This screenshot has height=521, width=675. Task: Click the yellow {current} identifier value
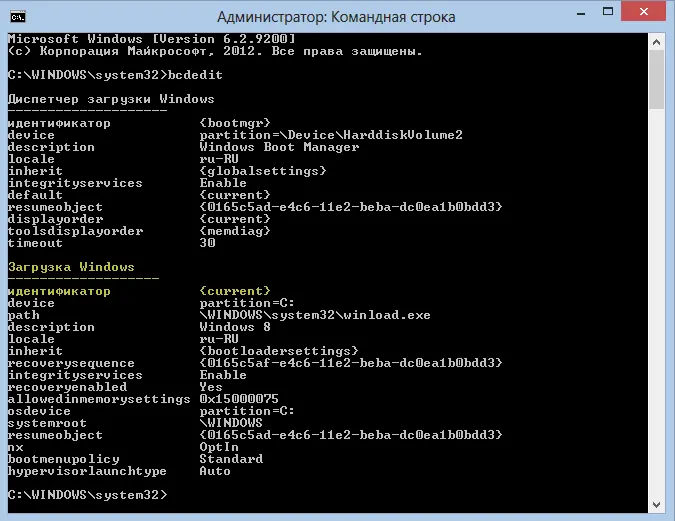tap(235, 291)
